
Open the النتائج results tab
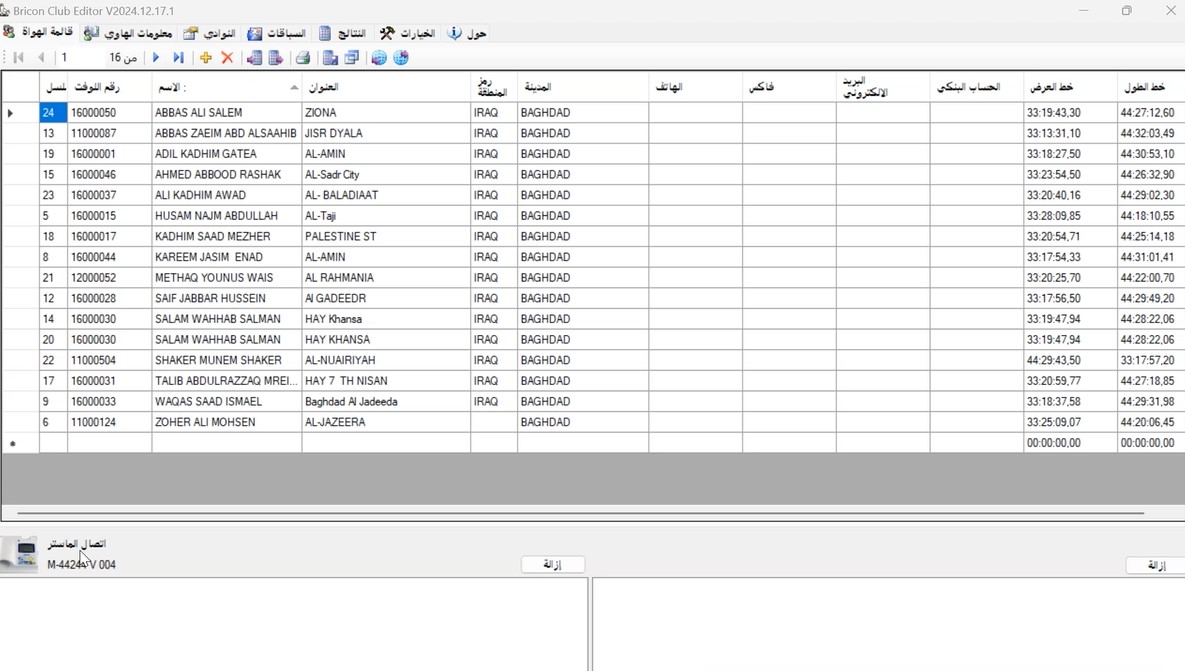[342, 33]
